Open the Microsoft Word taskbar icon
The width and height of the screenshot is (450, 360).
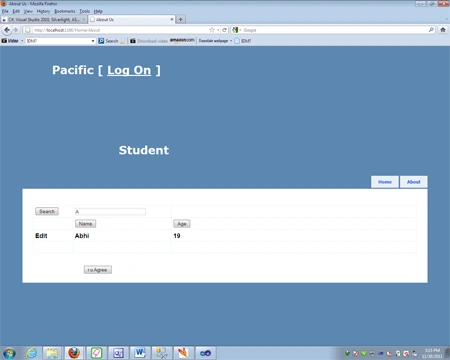click(x=140, y=353)
